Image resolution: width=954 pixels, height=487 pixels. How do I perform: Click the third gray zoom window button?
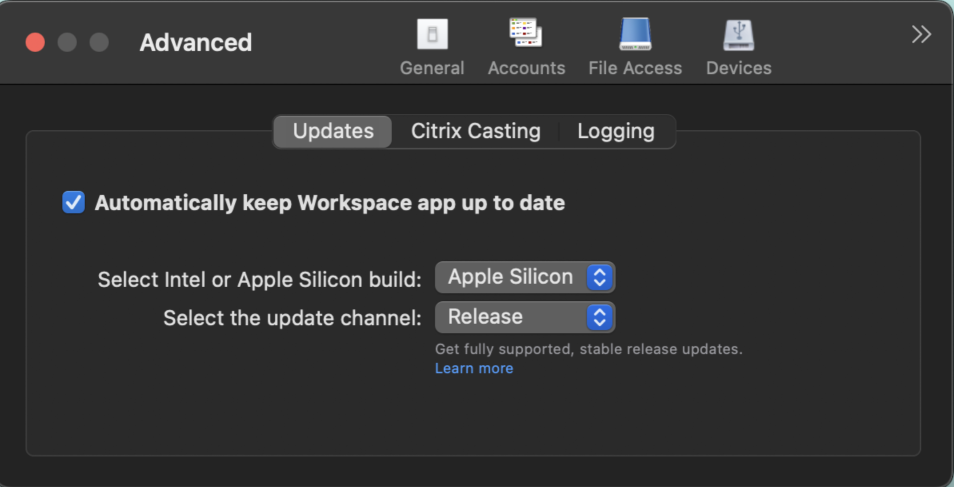click(x=99, y=43)
